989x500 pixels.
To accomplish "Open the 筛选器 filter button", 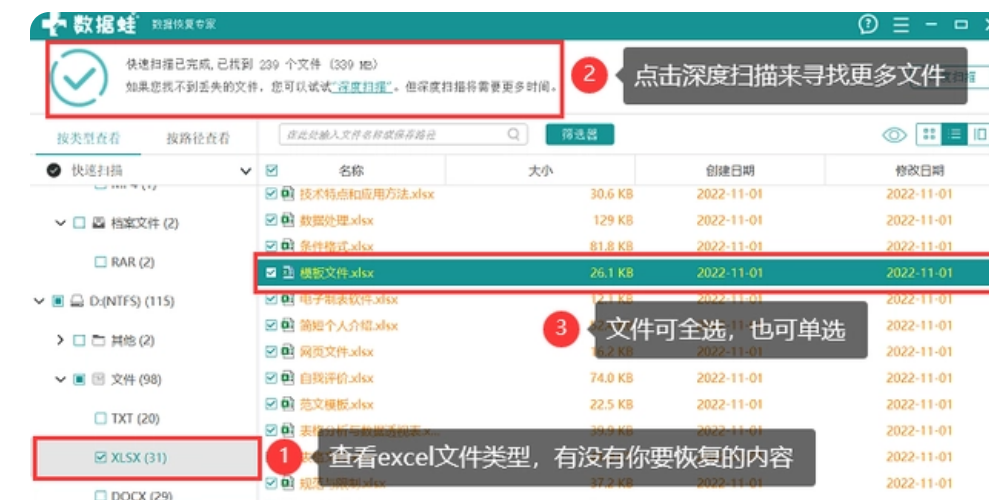I will pyautogui.click(x=580, y=134).
